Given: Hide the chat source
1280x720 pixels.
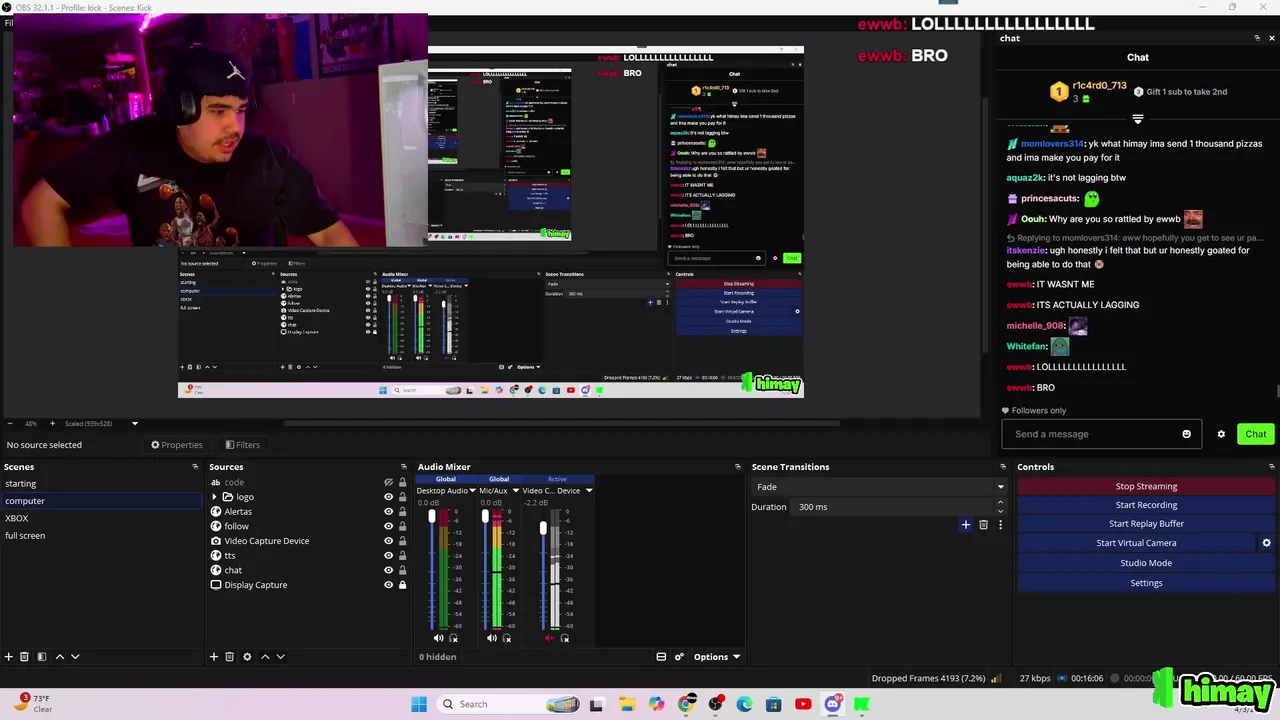Looking at the screenshot, I should click(x=389, y=570).
